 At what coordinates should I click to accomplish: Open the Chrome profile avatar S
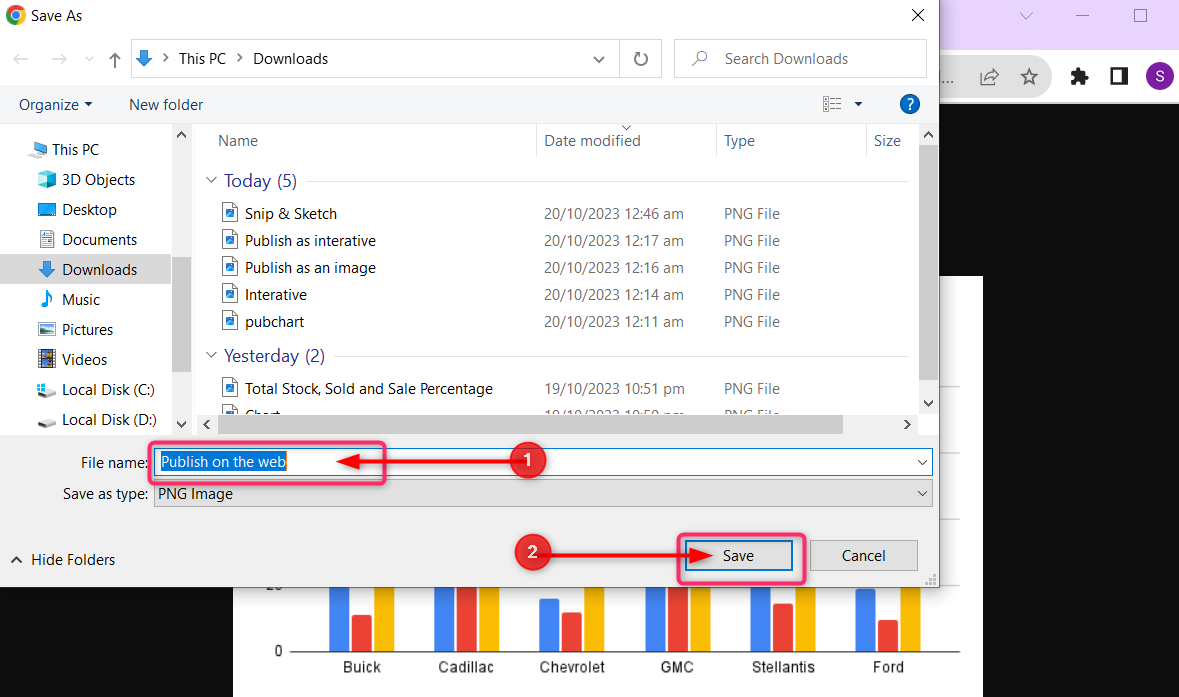point(1159,77)
